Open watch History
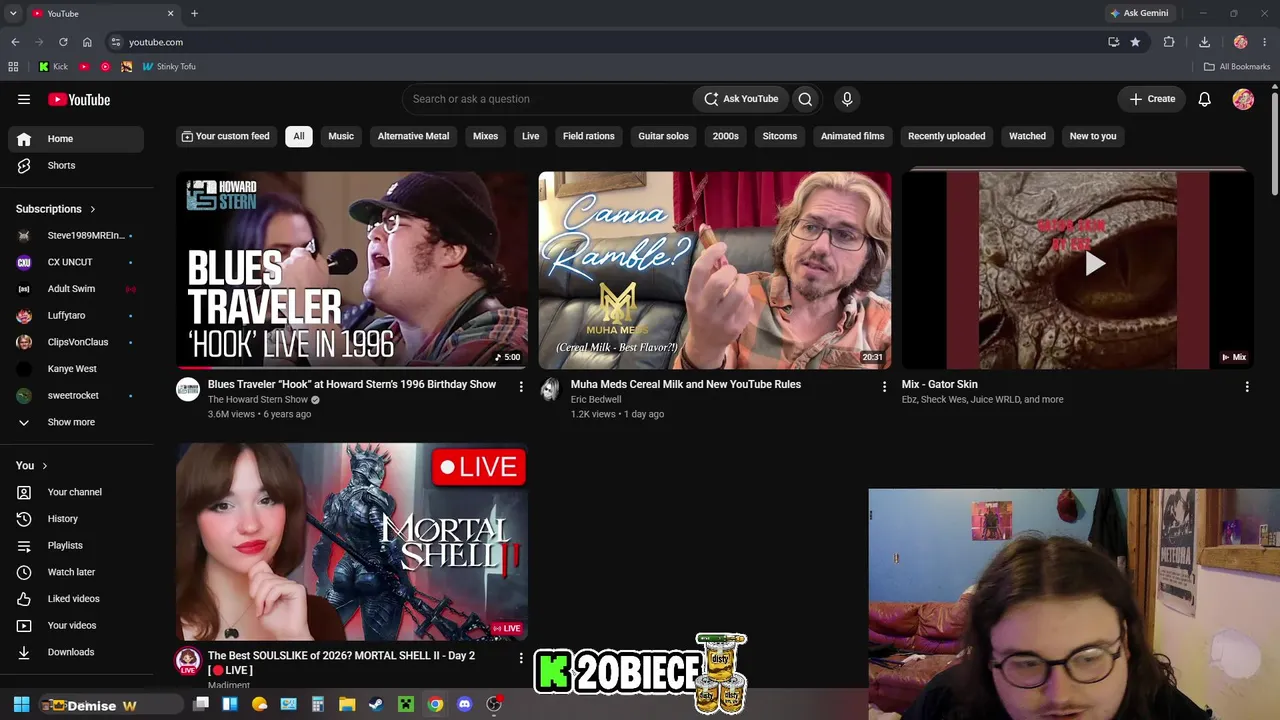Image resolution: width=1280 pixels, height=720 pixels. 76,519
